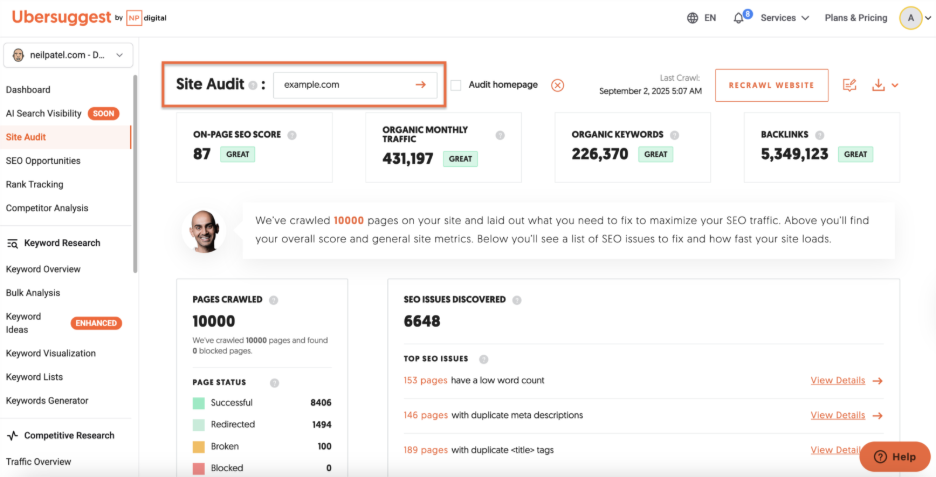The image size is (936, 477).
Task: Open Rank Tracking in the sidebar
Action: [35, 184]
